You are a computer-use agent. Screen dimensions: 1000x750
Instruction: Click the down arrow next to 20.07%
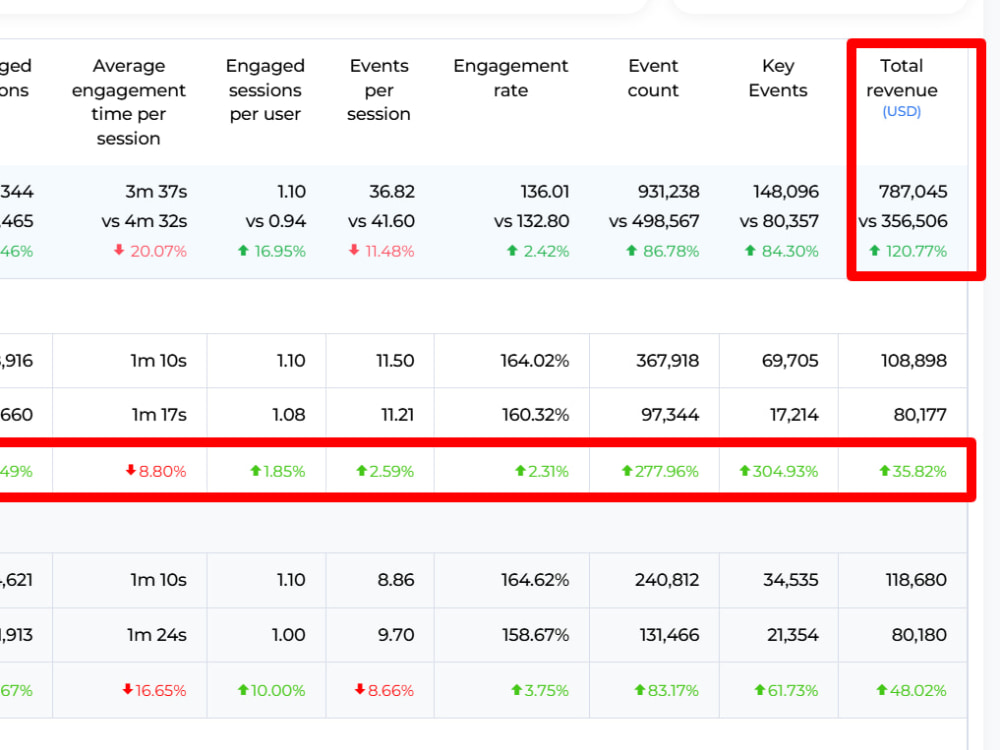click(119, 251)
